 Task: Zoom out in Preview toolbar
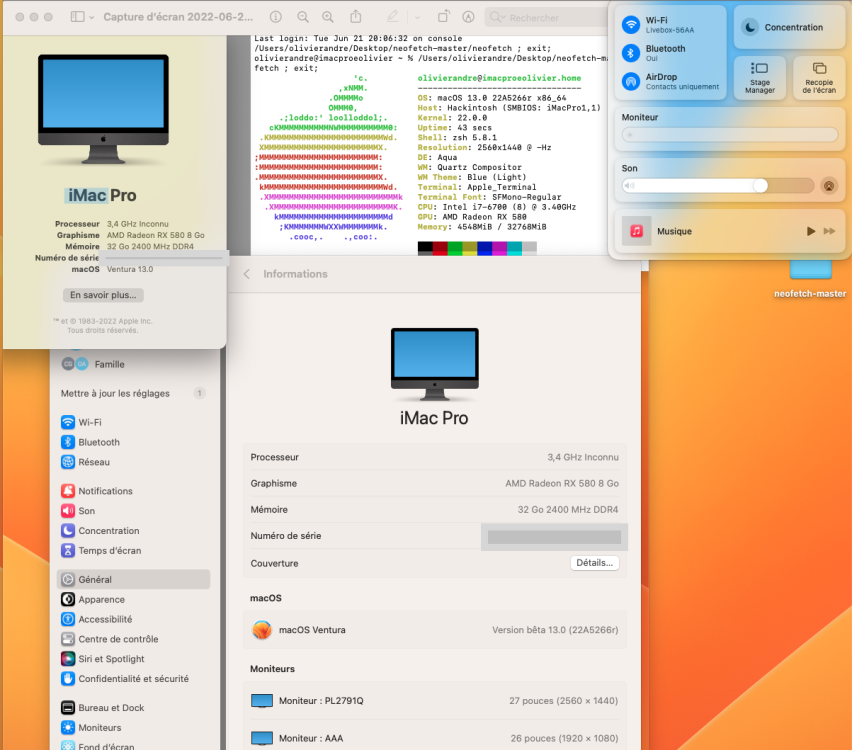point(303,17)
